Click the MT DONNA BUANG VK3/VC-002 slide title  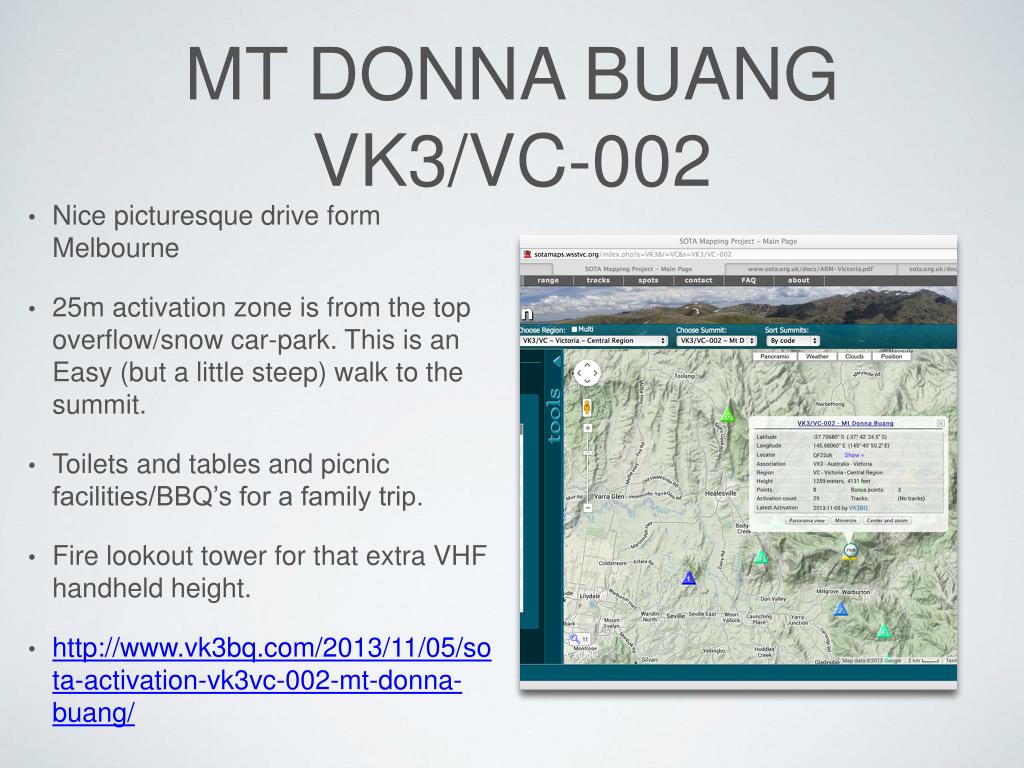pyautogui.click(x=513, y=116)
